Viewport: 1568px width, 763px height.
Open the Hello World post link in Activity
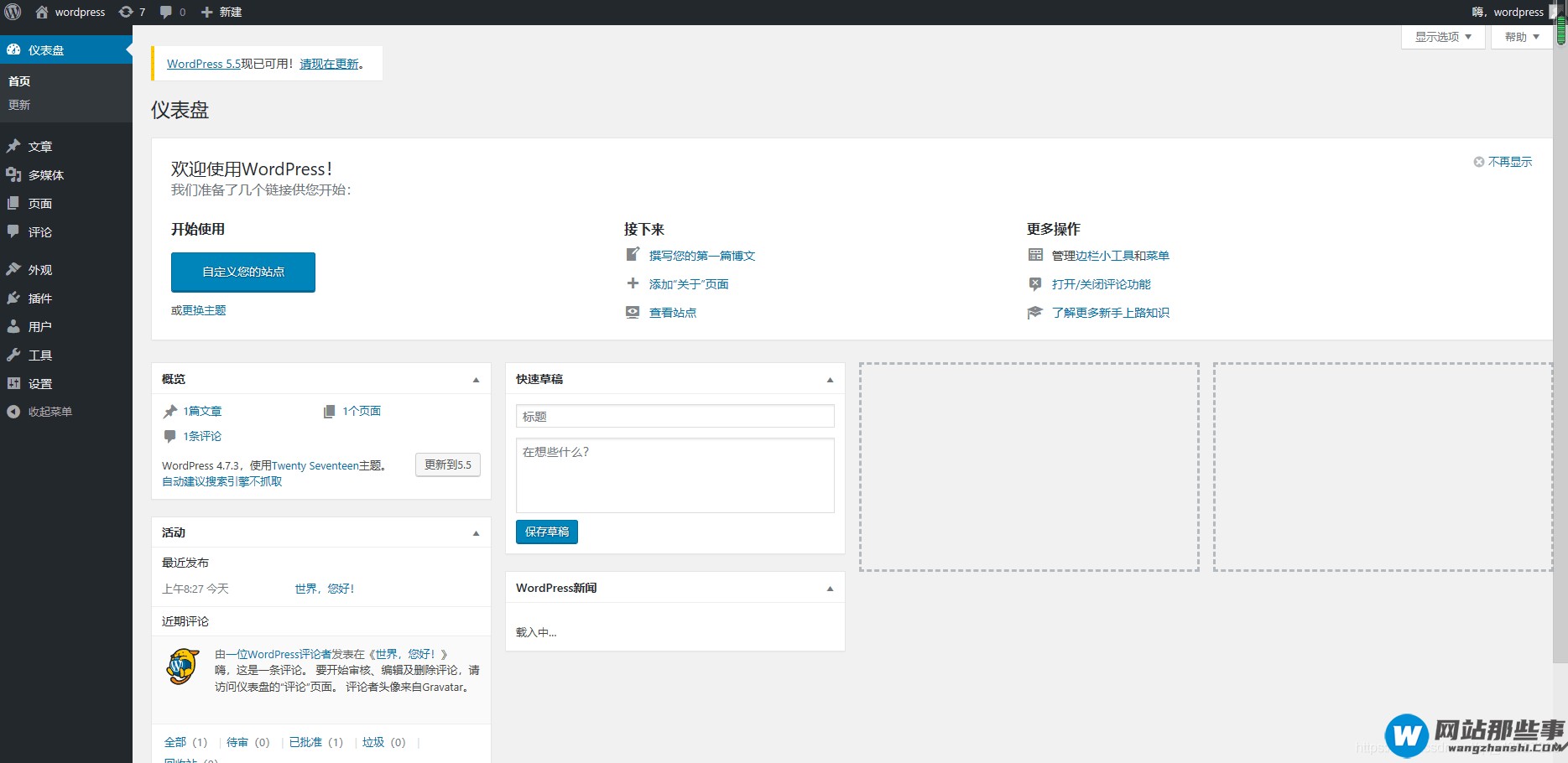pos(325,589)
